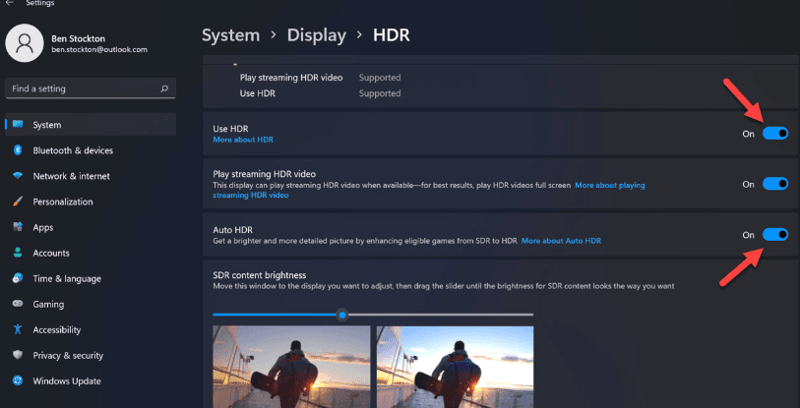Click the Time & language globe icon
Screen dimensions: 800x408
coord(17,278)
